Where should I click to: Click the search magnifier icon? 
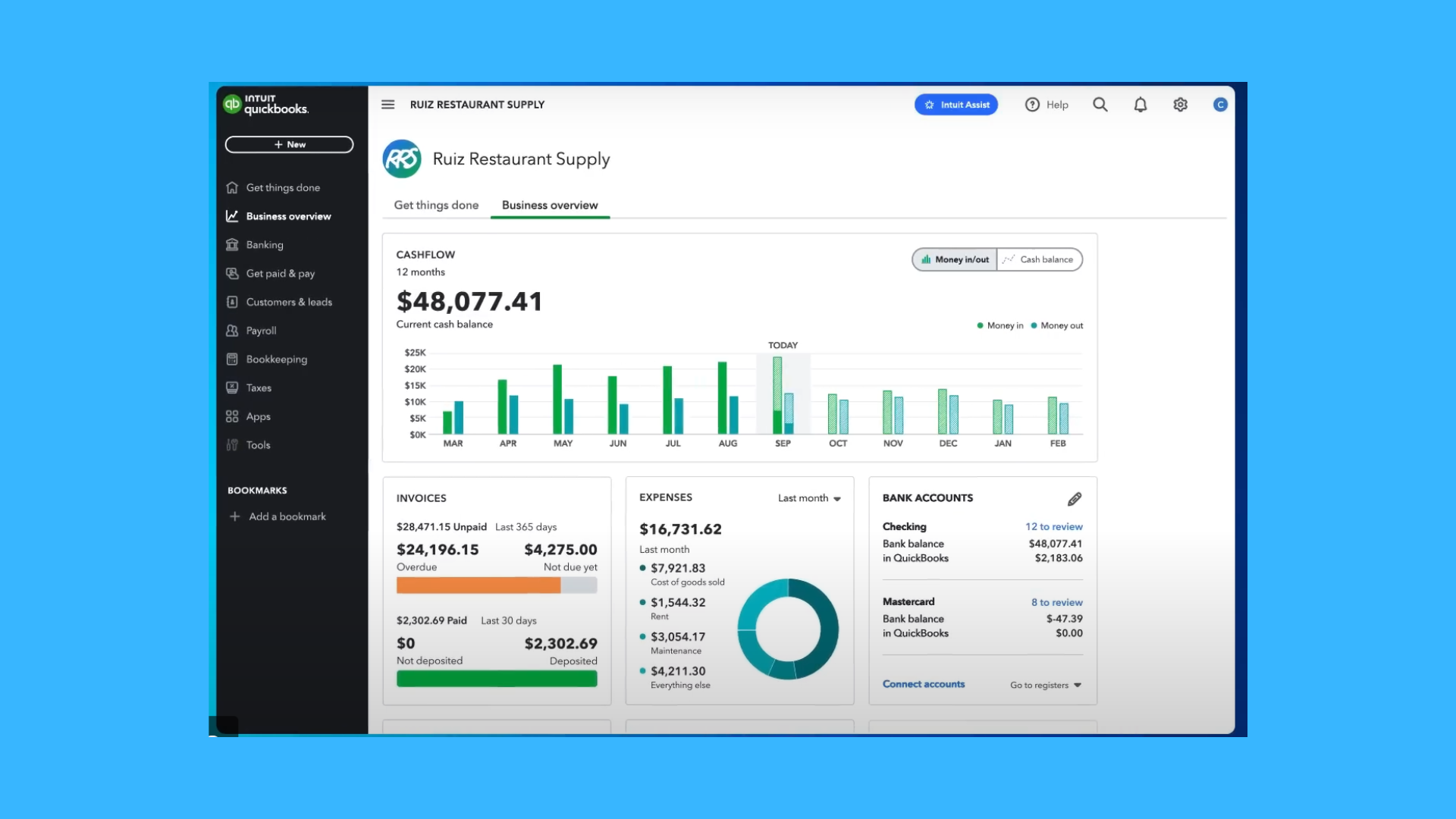pyautogui.click(x=1100, y=105)
